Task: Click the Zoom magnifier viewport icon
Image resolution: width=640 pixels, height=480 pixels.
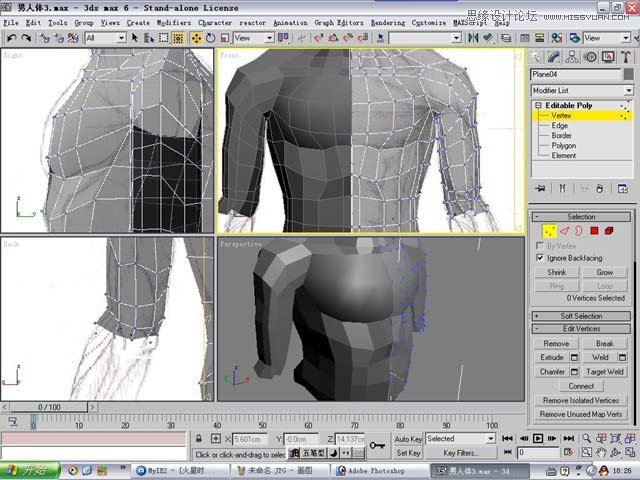Action: pyautogui.click(x=587, y=438)
